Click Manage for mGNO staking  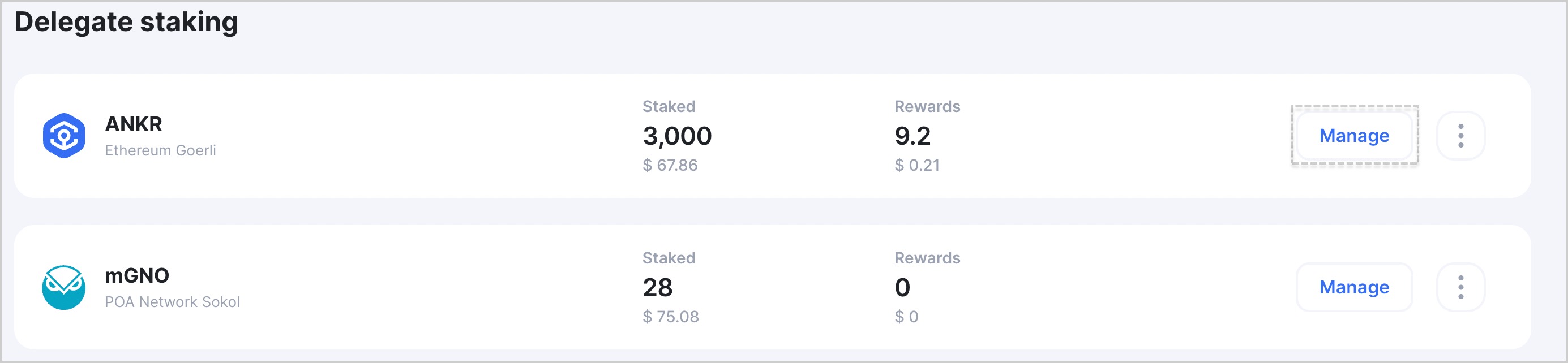1353,287
